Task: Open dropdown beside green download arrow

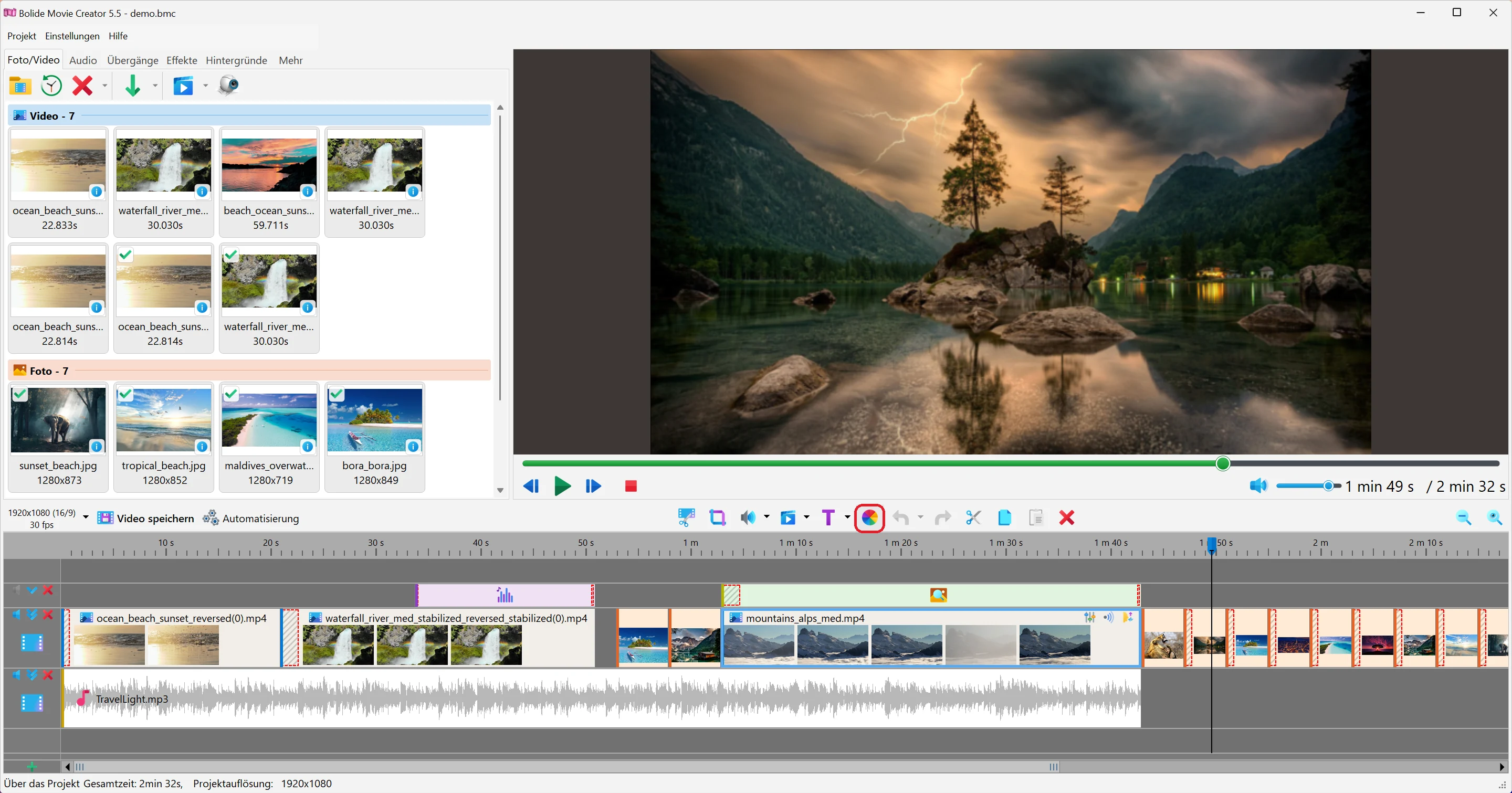Action: 155,86
